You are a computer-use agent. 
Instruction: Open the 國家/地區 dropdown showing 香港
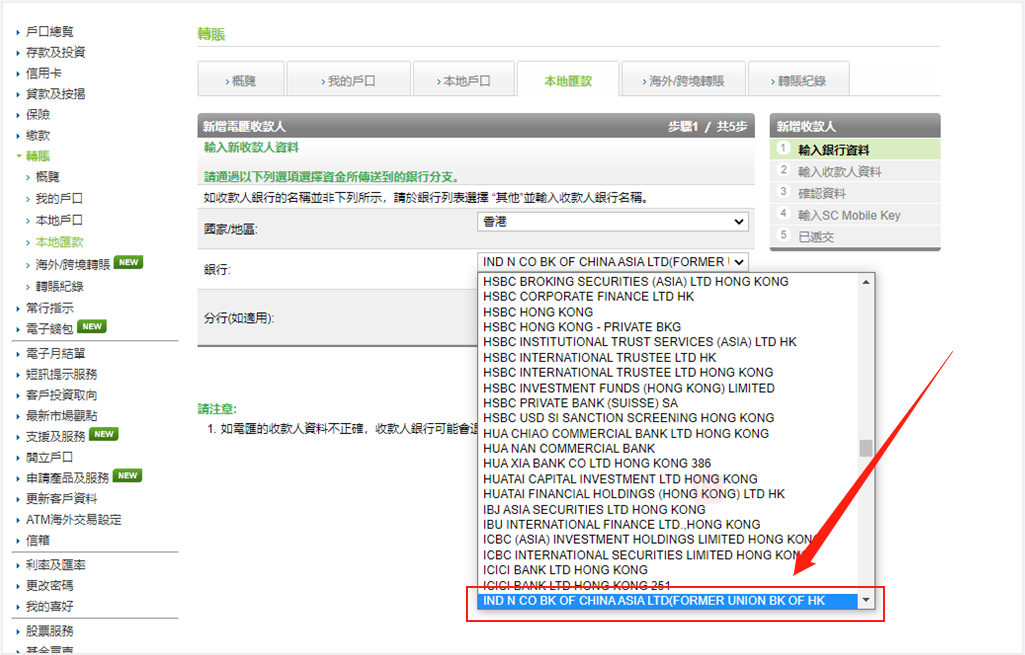(x=613, y=222)
